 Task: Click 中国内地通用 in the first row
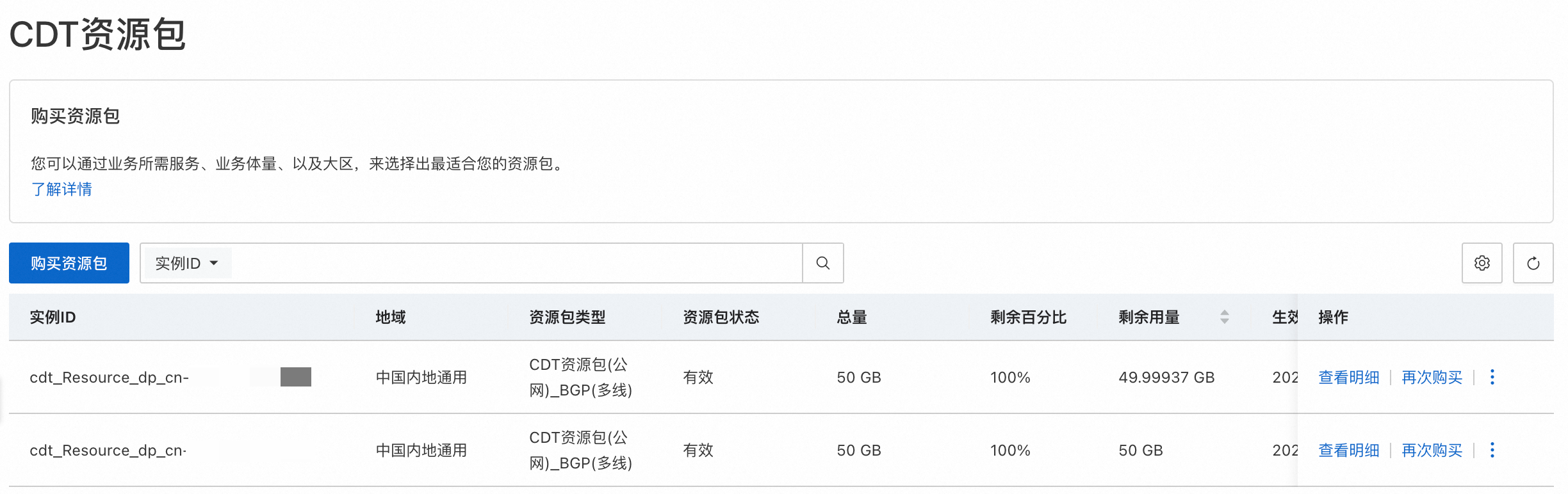coord(421,377)
